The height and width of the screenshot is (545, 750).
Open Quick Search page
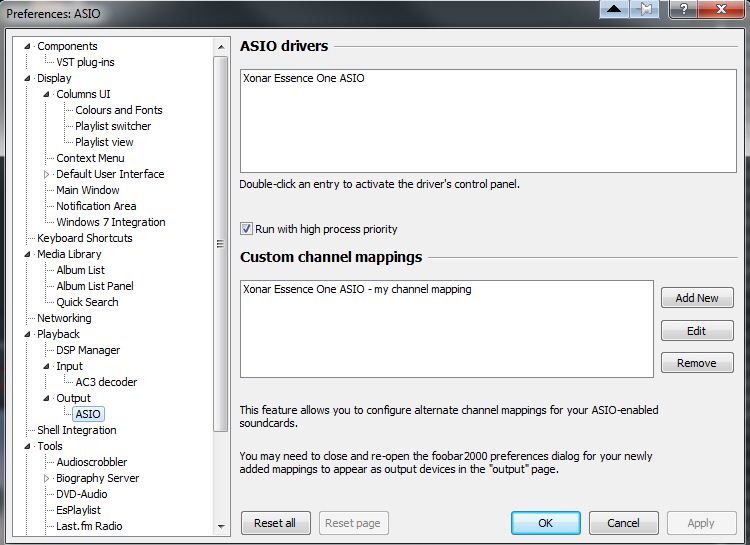[87, 302]
